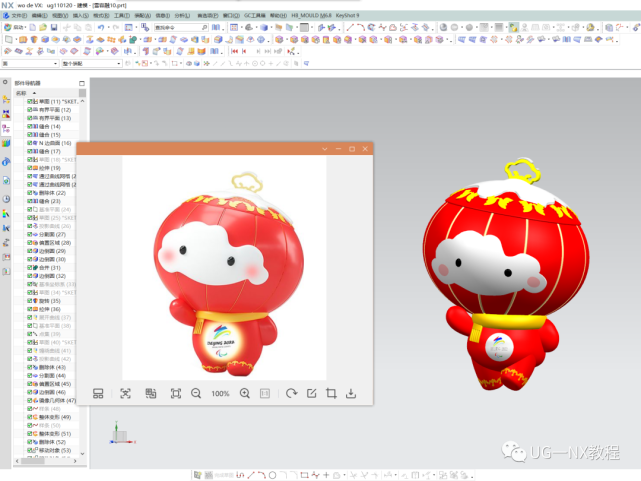
Task: Rotate the image in the viewer
Action: click(x=291, y=394)
